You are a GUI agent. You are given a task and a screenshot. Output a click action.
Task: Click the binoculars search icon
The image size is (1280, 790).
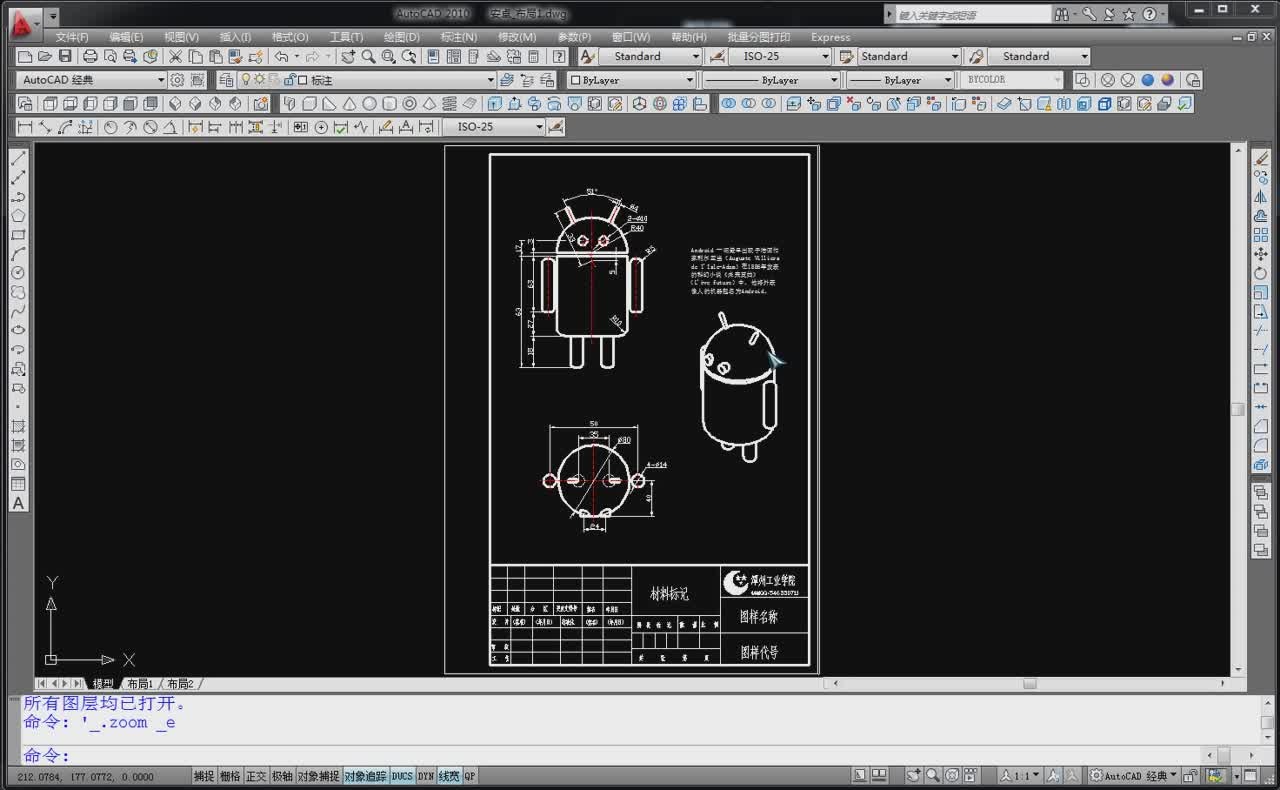pos(1061,14)
